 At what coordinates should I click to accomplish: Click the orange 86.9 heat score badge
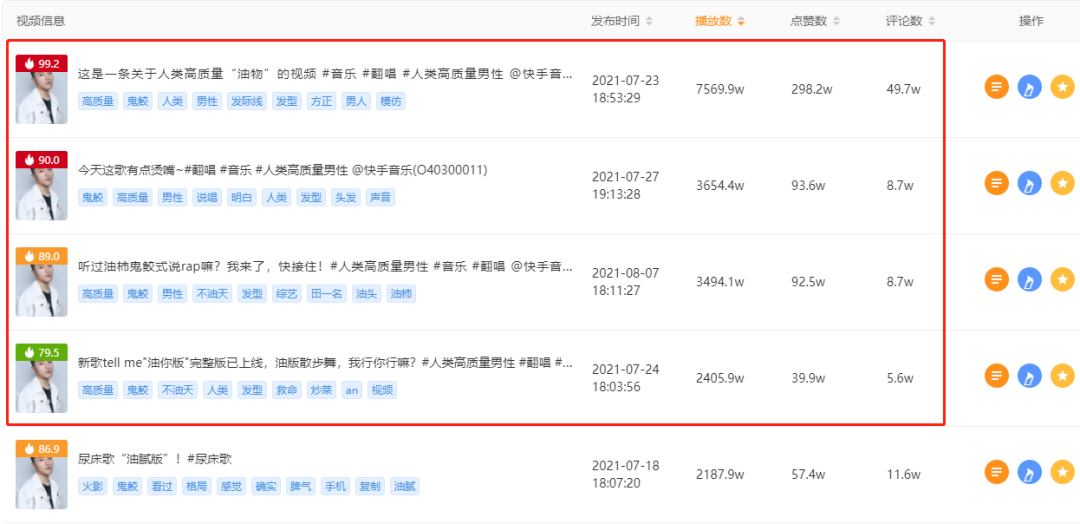click(x=41, y=449)
